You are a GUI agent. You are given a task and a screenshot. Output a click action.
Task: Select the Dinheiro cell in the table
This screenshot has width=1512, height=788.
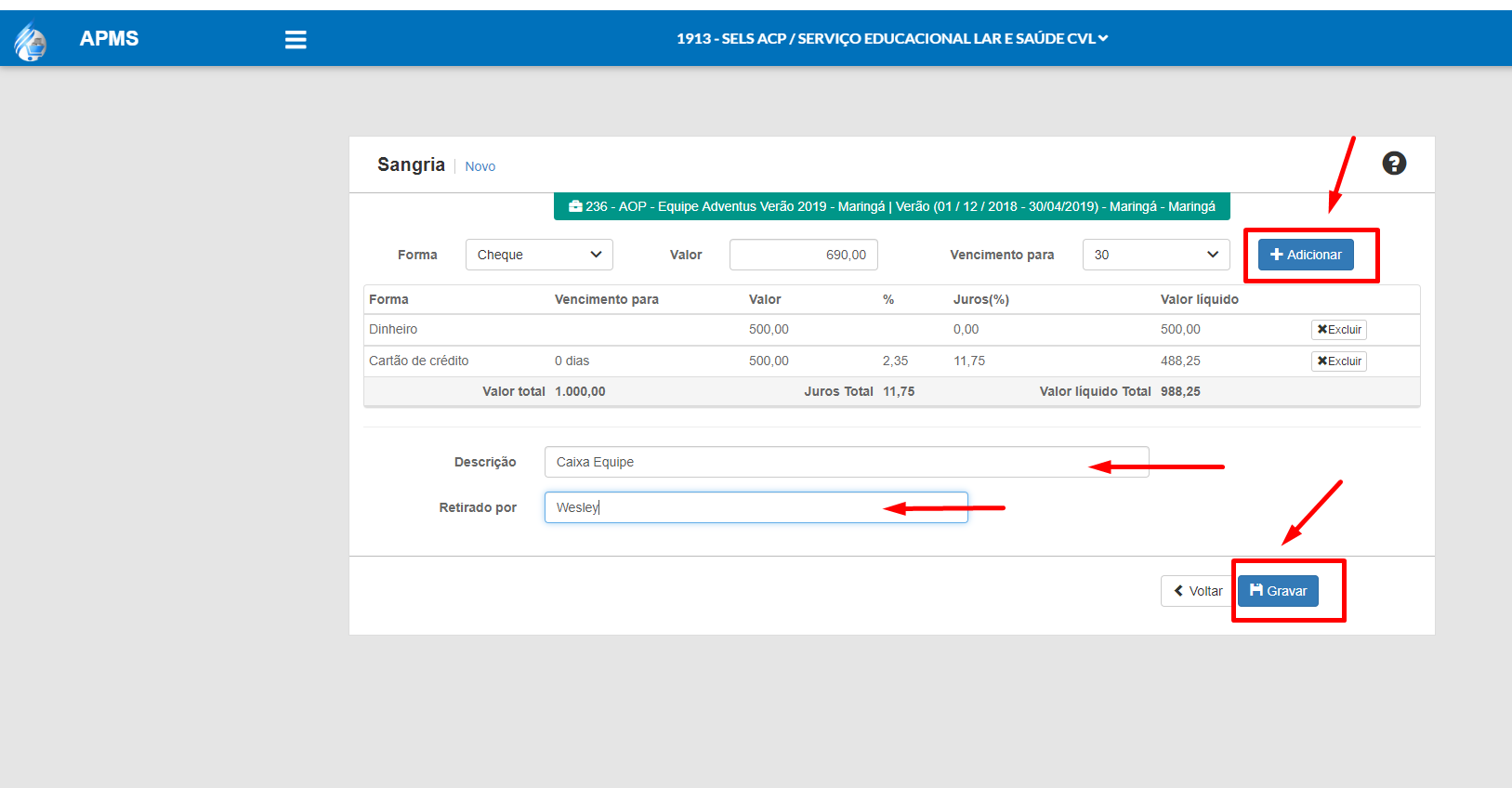pyautogui.click(x=393, y=329)
